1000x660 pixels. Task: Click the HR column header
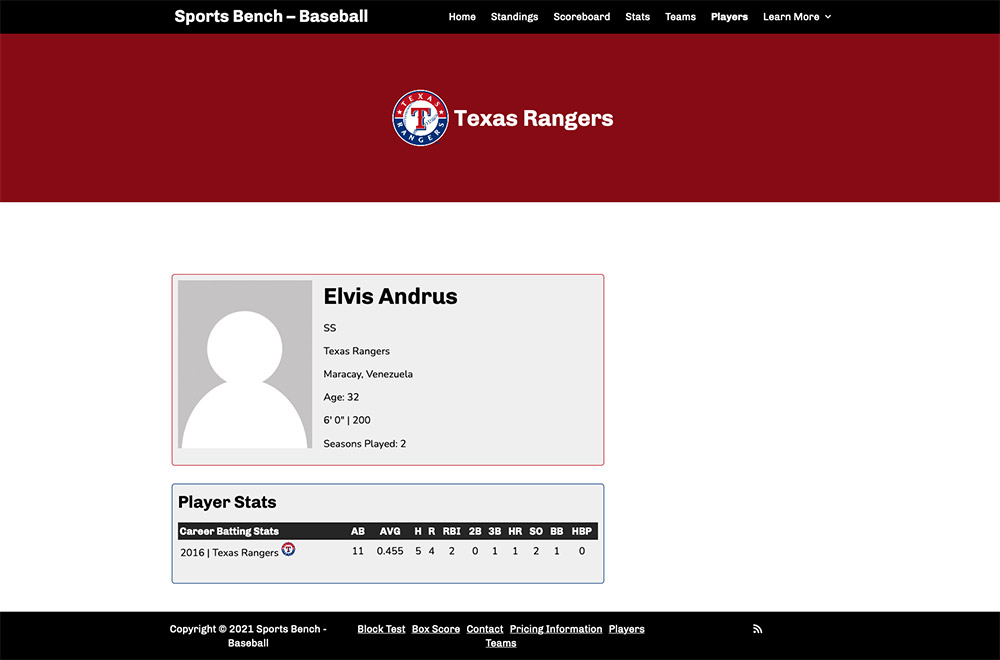tap(515, 531)
